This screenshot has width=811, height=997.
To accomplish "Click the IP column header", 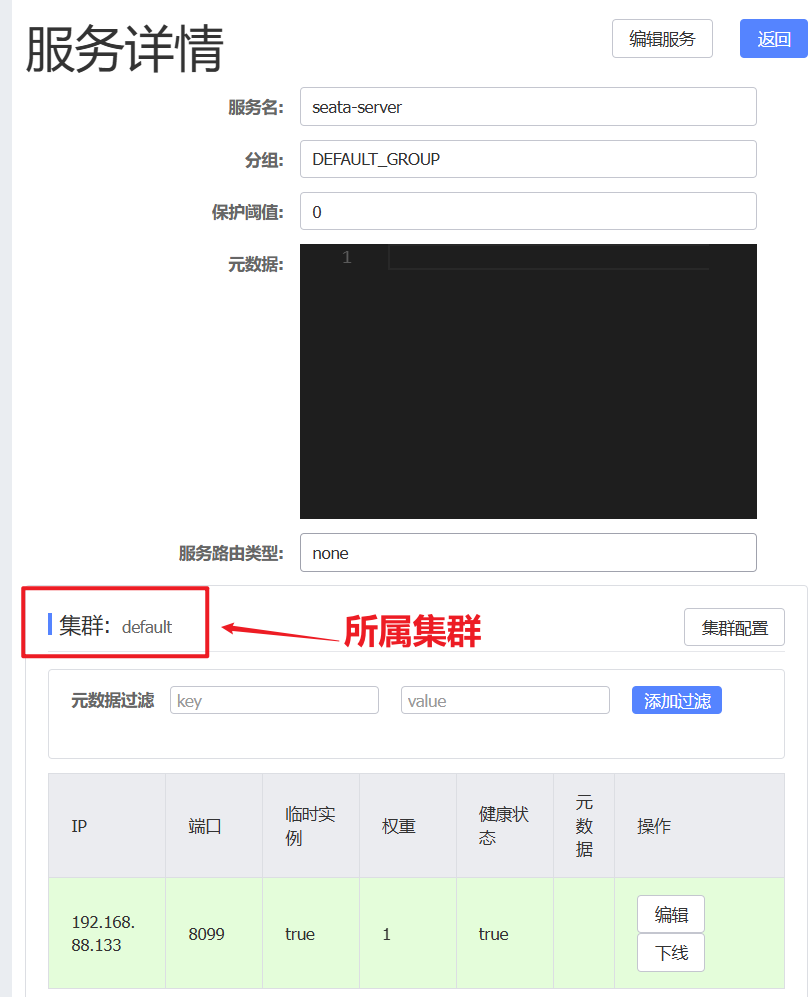I will click(79, 827).
